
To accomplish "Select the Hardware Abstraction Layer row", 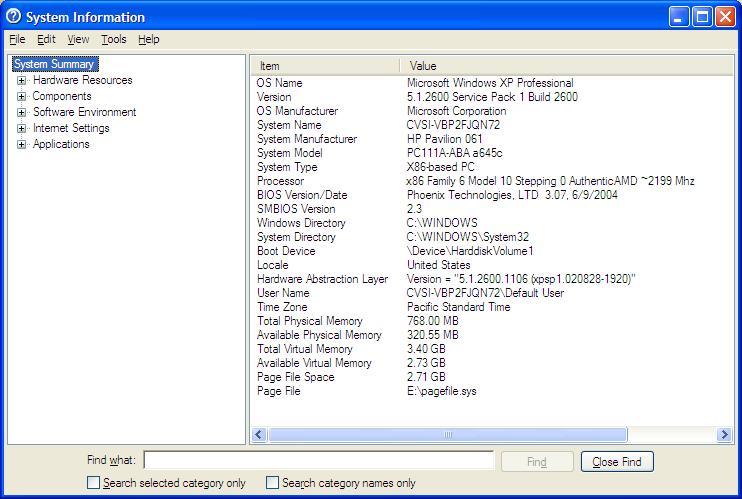I will click(x=491, y=279).
